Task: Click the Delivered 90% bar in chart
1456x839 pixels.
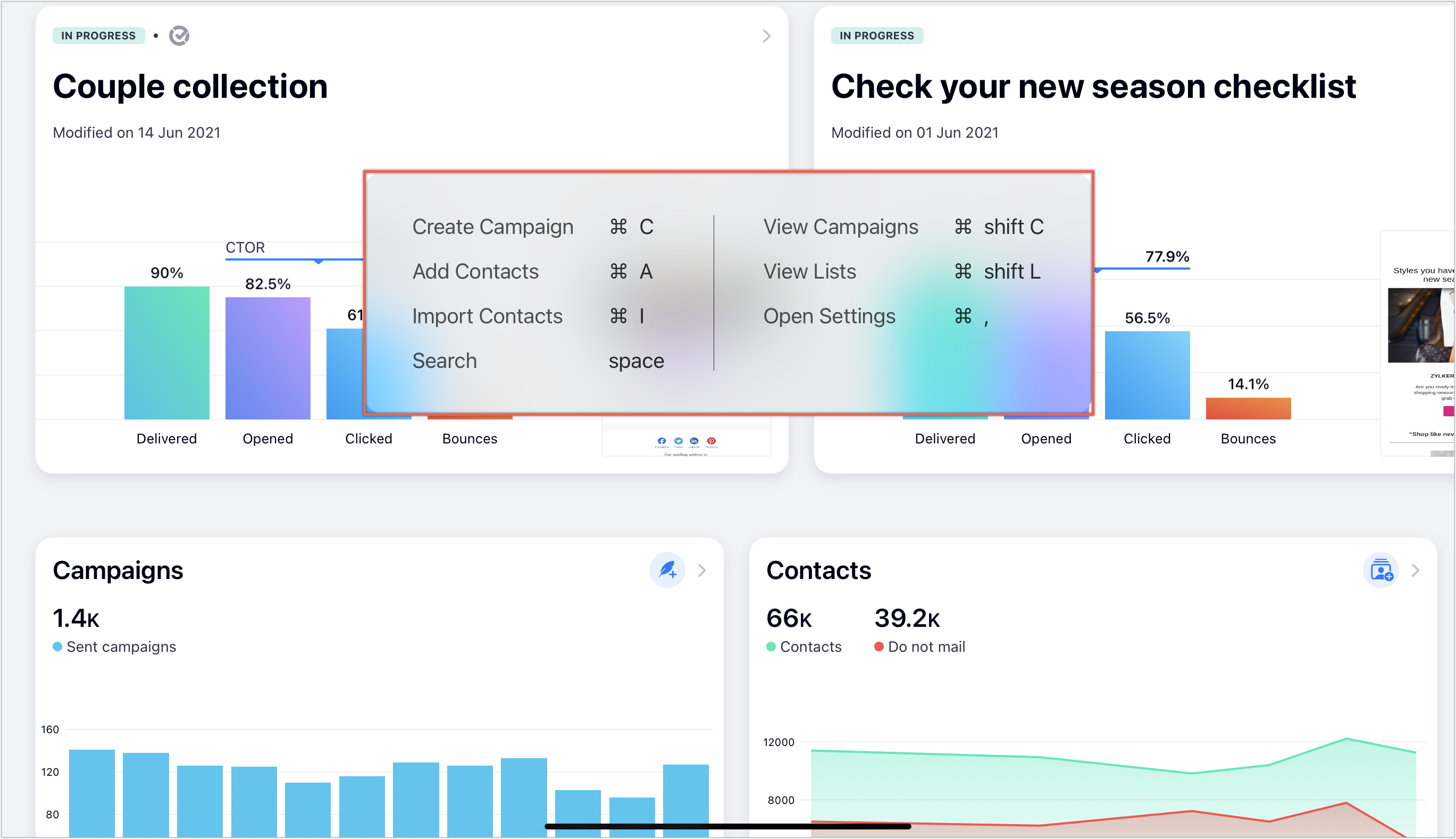Action: pyautogui.click(x=166, y=353)
